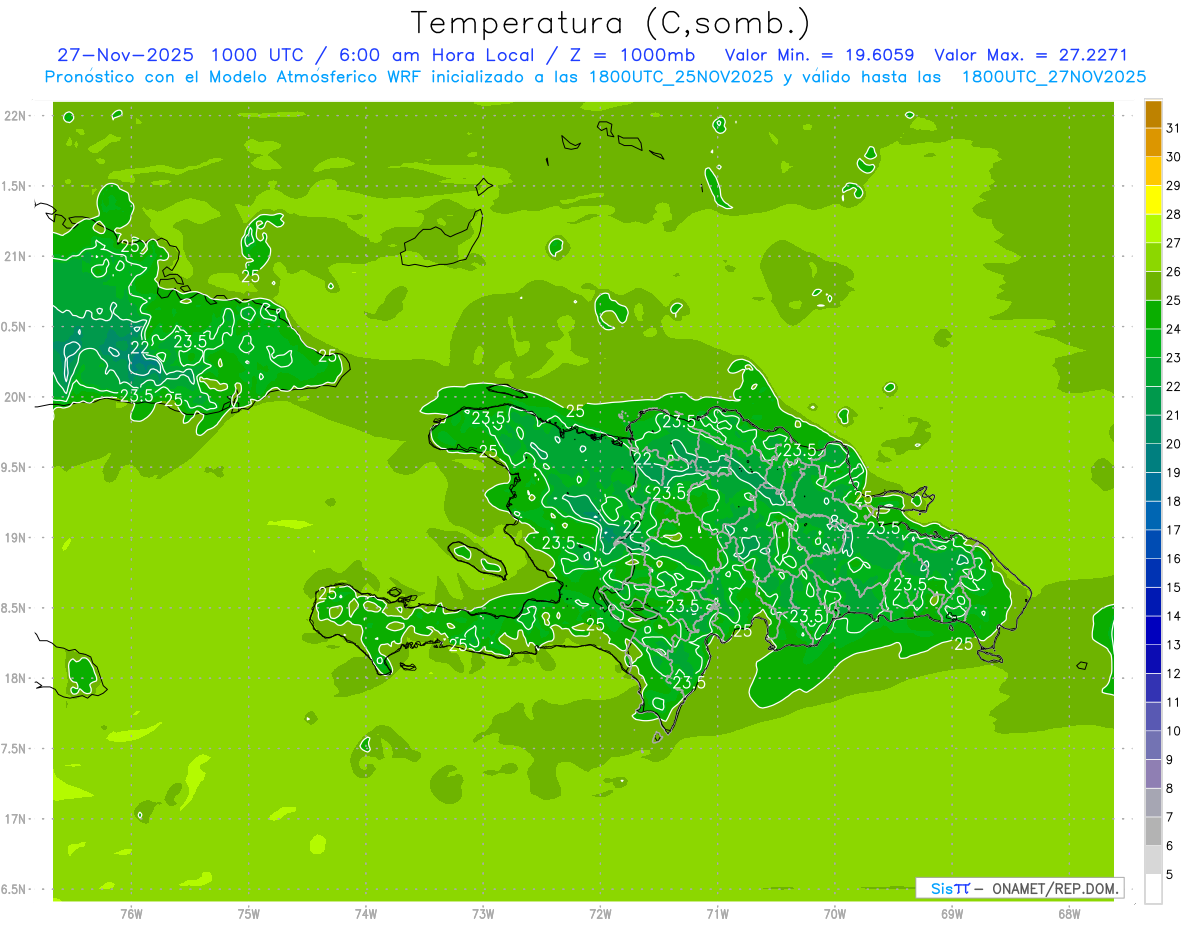Click the 18N latitude axis label
The width and height of the screenshot is (1200, 927).
click(17, 678)
